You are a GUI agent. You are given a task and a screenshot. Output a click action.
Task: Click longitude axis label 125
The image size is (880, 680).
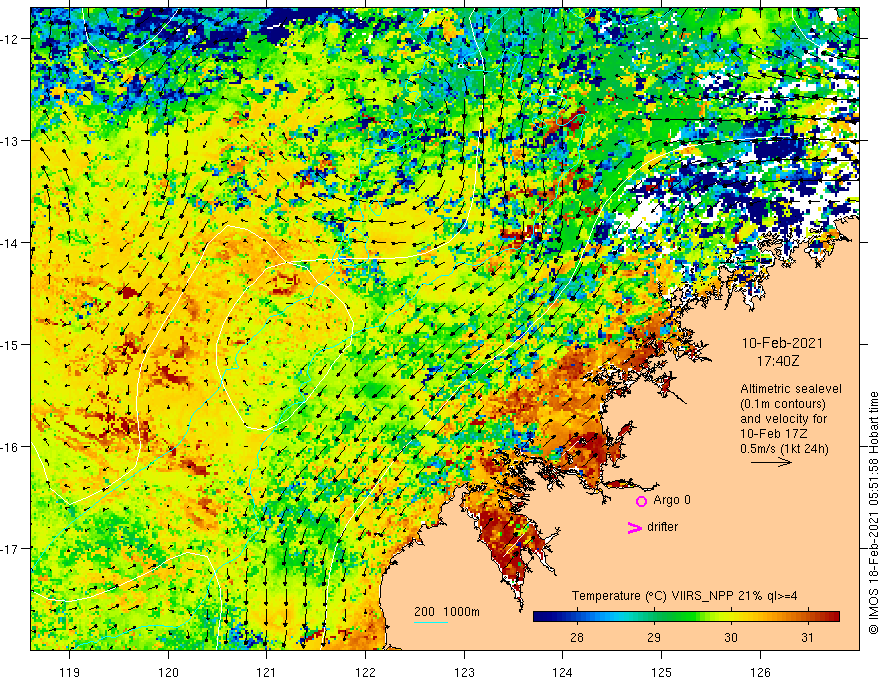coord(661,672)
